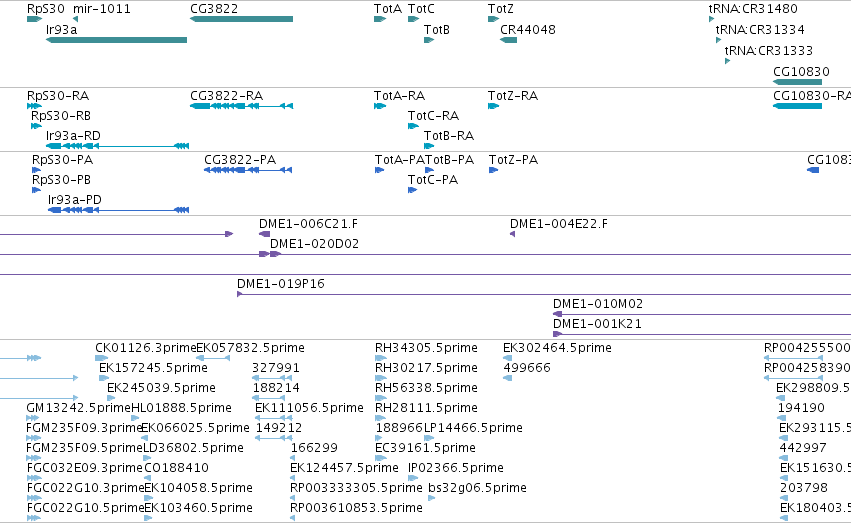Click the 149212 feature label
The width and height of the screenshot is (851, 523).
pos(278,429)
